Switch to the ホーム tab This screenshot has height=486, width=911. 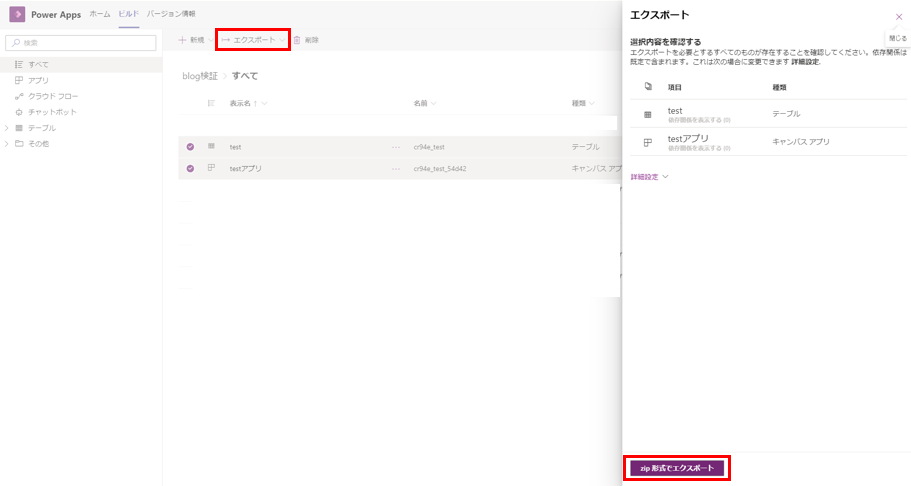click(100, 14)
